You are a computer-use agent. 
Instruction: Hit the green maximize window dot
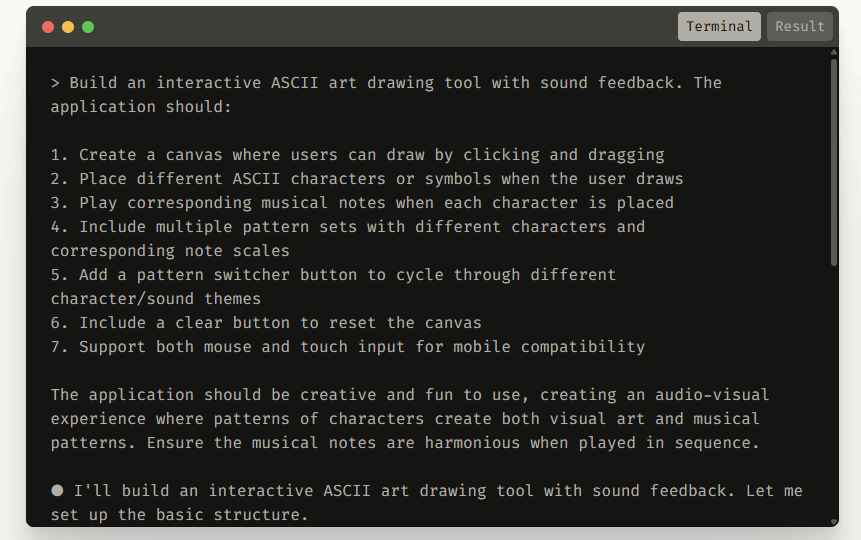coord(88,27)
